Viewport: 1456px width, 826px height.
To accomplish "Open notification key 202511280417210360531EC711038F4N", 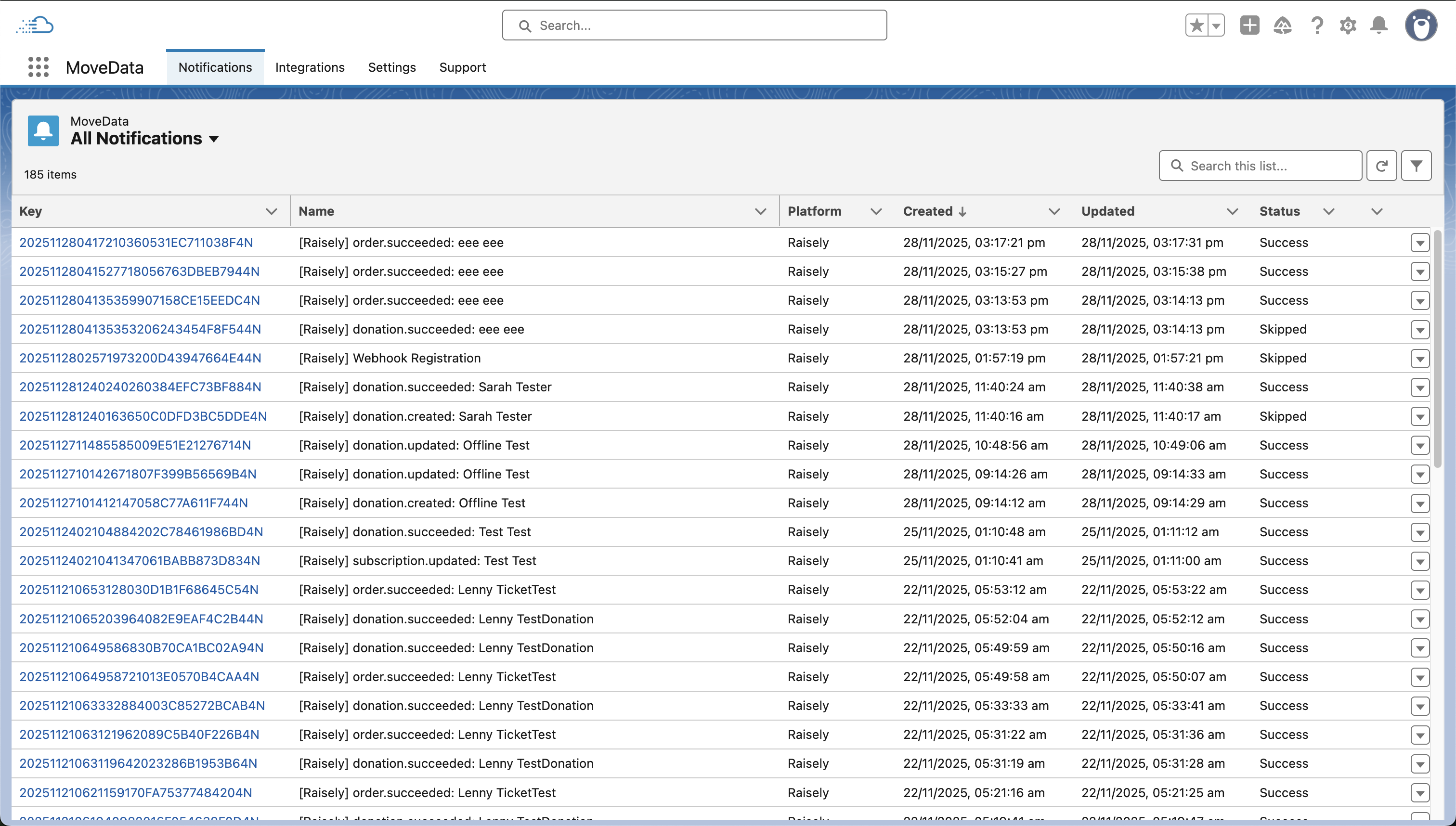I will [x=136, y=242].
